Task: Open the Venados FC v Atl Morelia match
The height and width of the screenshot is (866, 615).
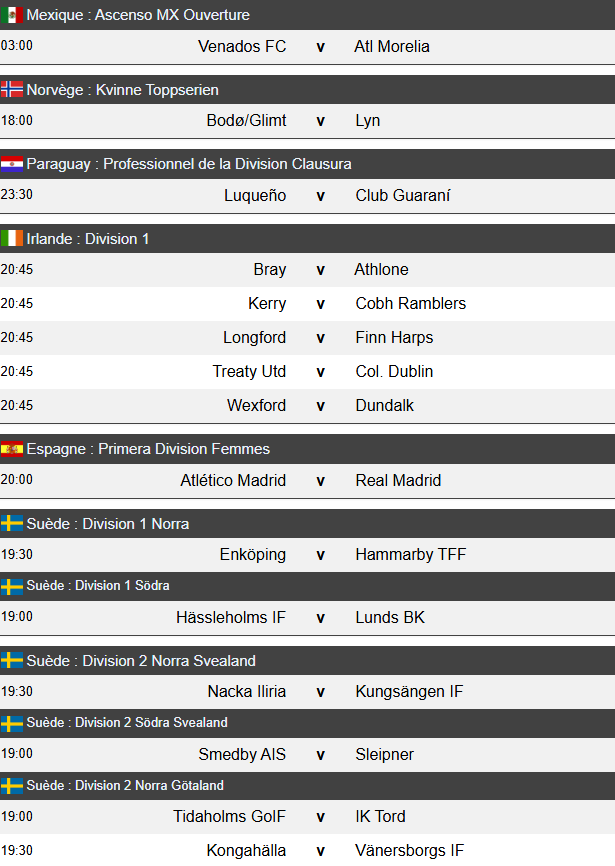Action: [x=320, y=47]
